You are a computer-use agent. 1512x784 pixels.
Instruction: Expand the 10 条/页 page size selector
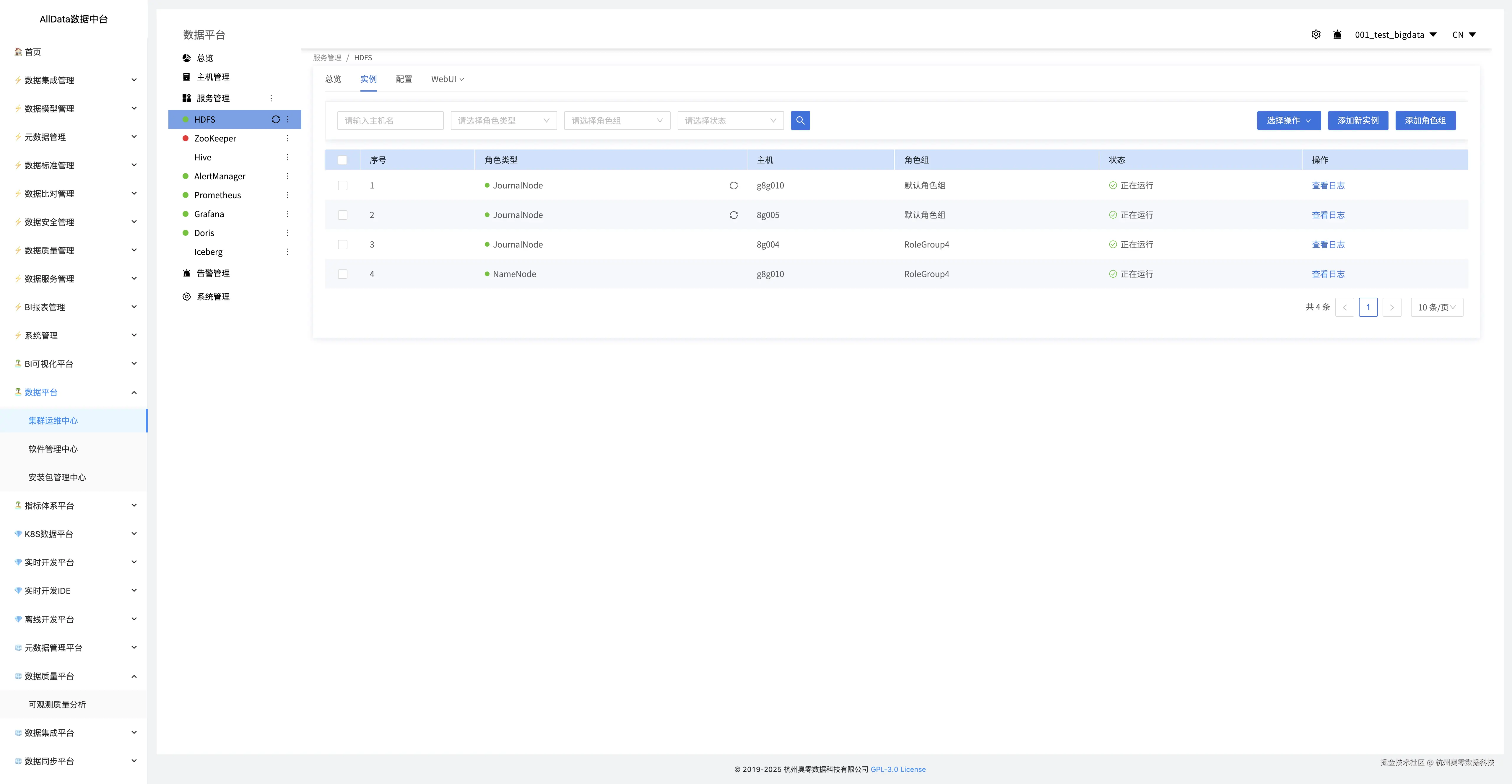click(1436, 307)
